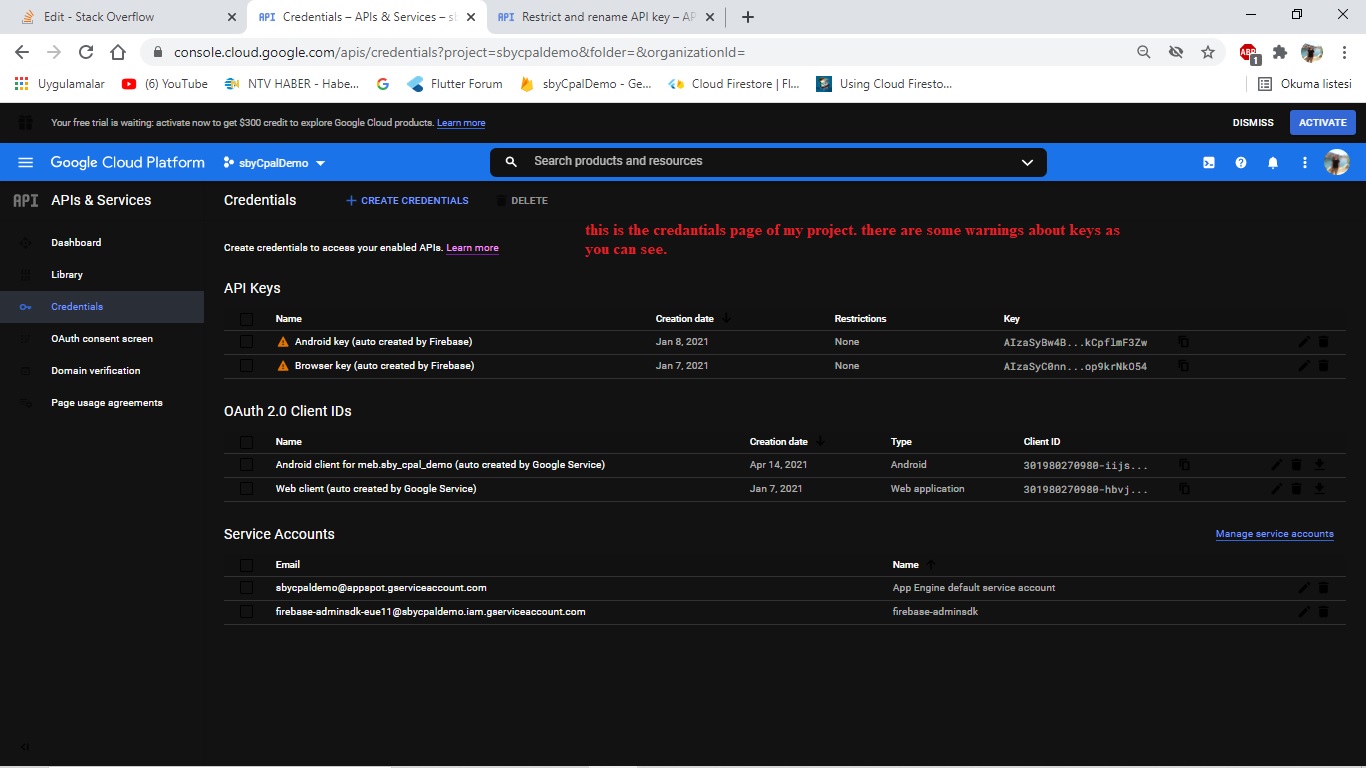Open the account avatar in console header
The image size is (1366, 772).
coord(1337,162)
